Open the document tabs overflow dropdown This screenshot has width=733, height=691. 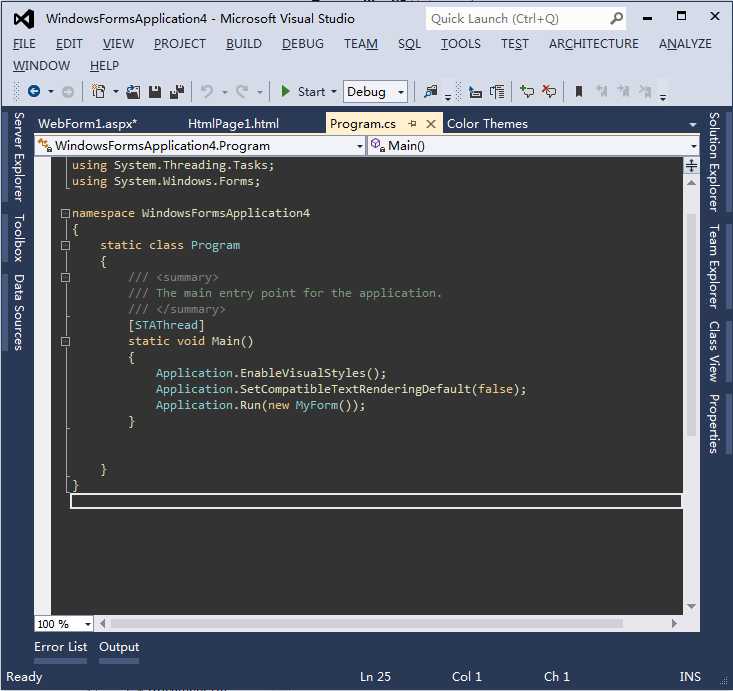(x=692, y=124)
